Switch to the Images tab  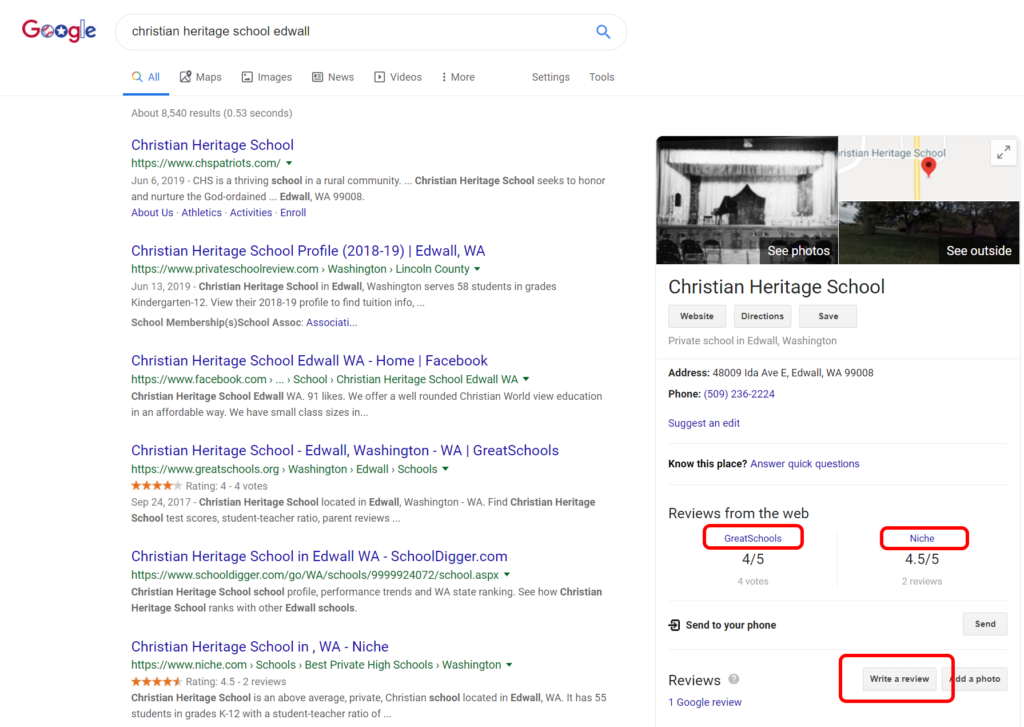point(266,77)
